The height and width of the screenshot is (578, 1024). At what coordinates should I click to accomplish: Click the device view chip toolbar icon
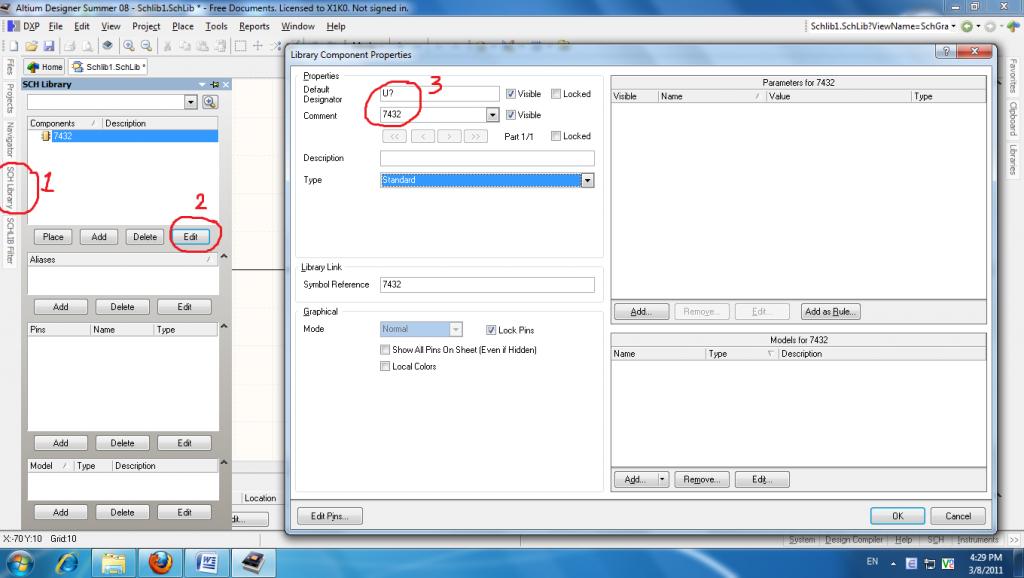107,46
